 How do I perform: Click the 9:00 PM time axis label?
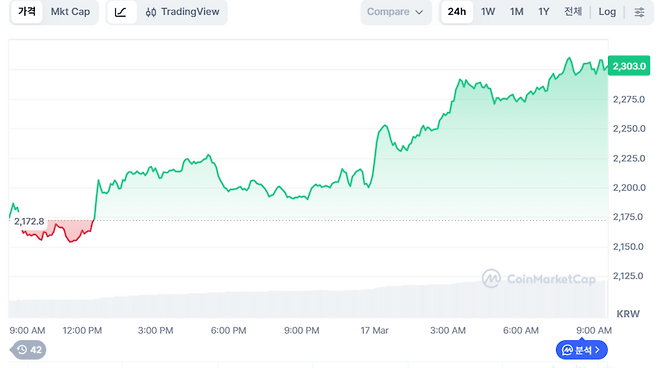point(302,331)
